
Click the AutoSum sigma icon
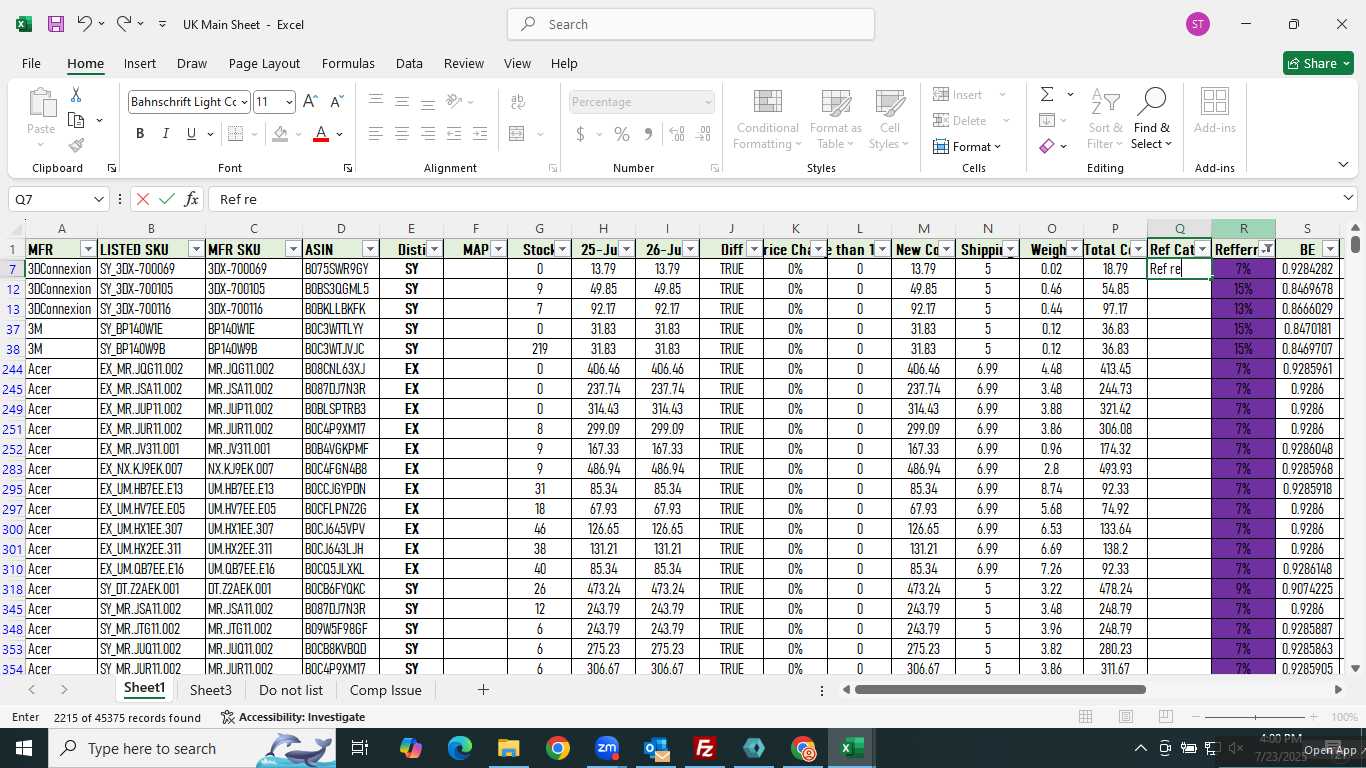coord(1047,95)
